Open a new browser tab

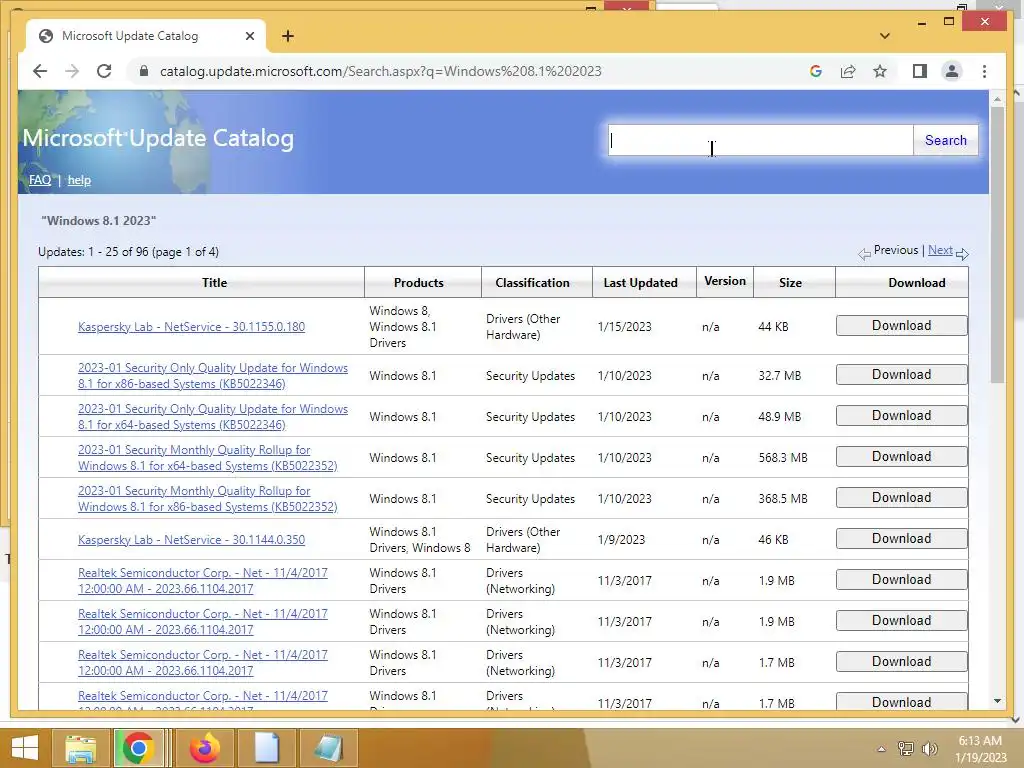(287, 36)
